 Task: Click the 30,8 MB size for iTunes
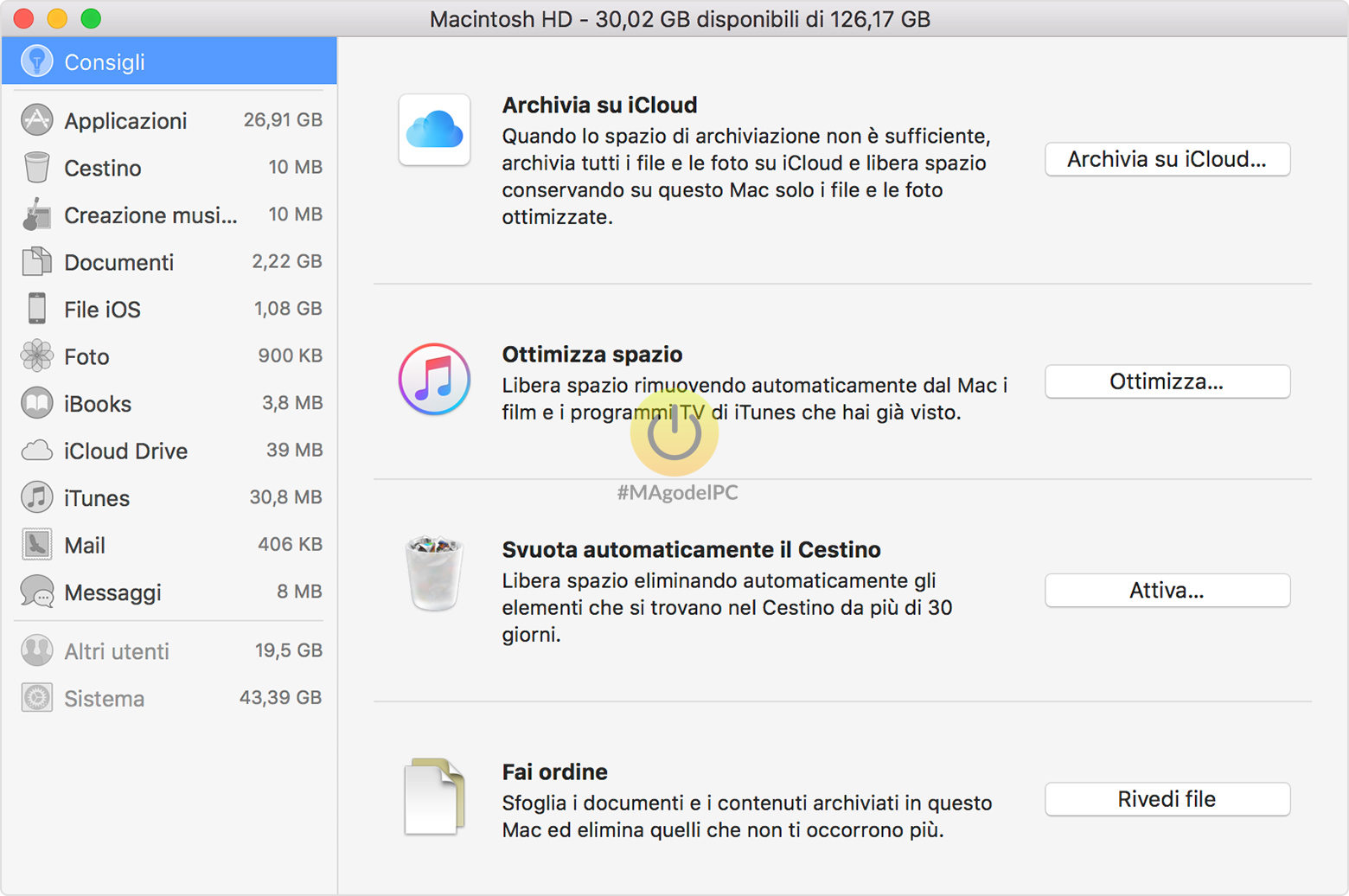pyautogui.click(x=285, y=497)
